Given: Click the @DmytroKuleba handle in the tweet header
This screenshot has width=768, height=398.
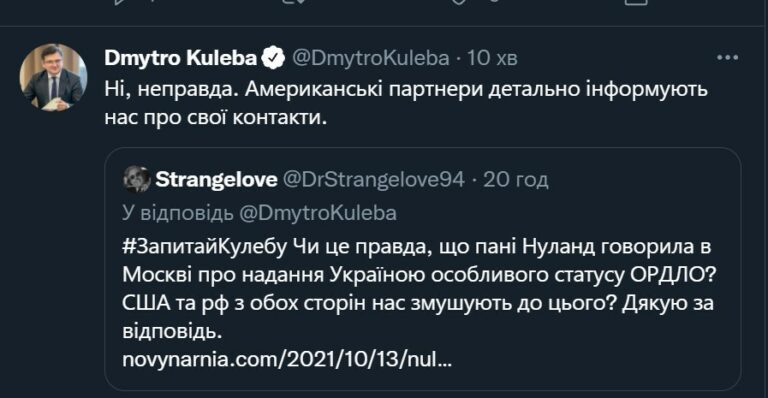Looking at the screenshot, I should pos(371,58).
